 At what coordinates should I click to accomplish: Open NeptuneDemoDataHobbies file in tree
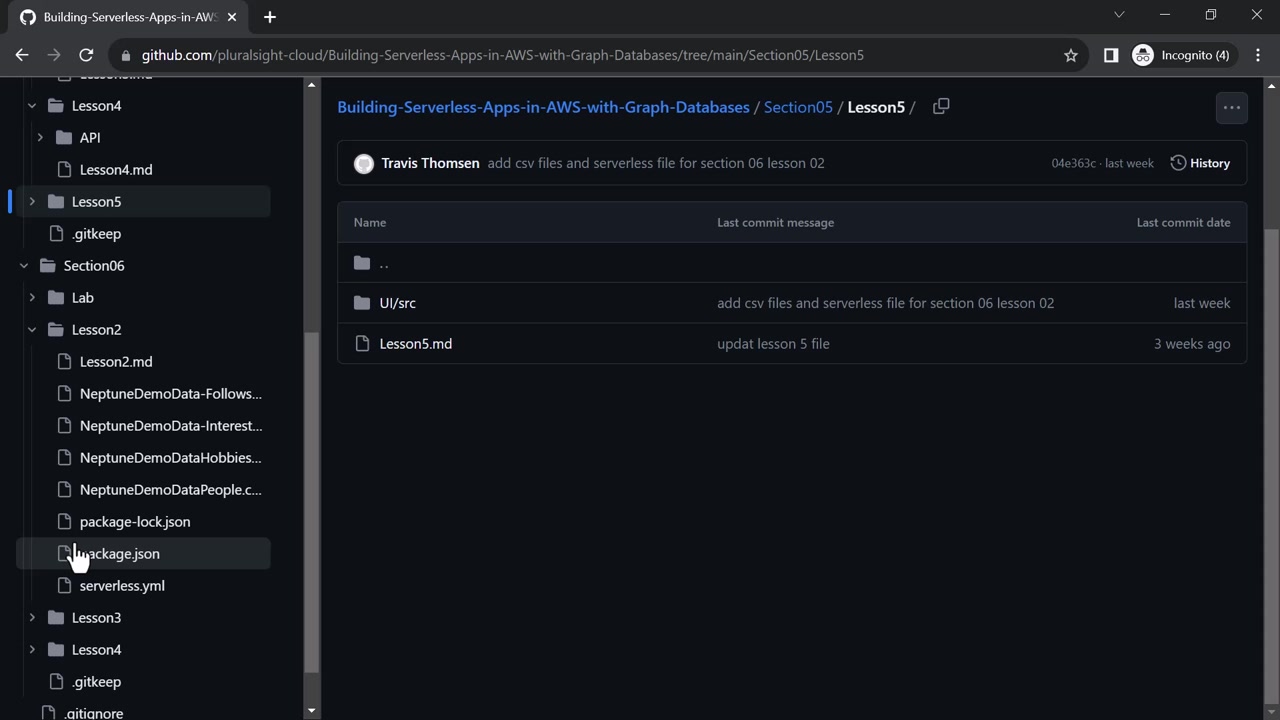point(171,458)
